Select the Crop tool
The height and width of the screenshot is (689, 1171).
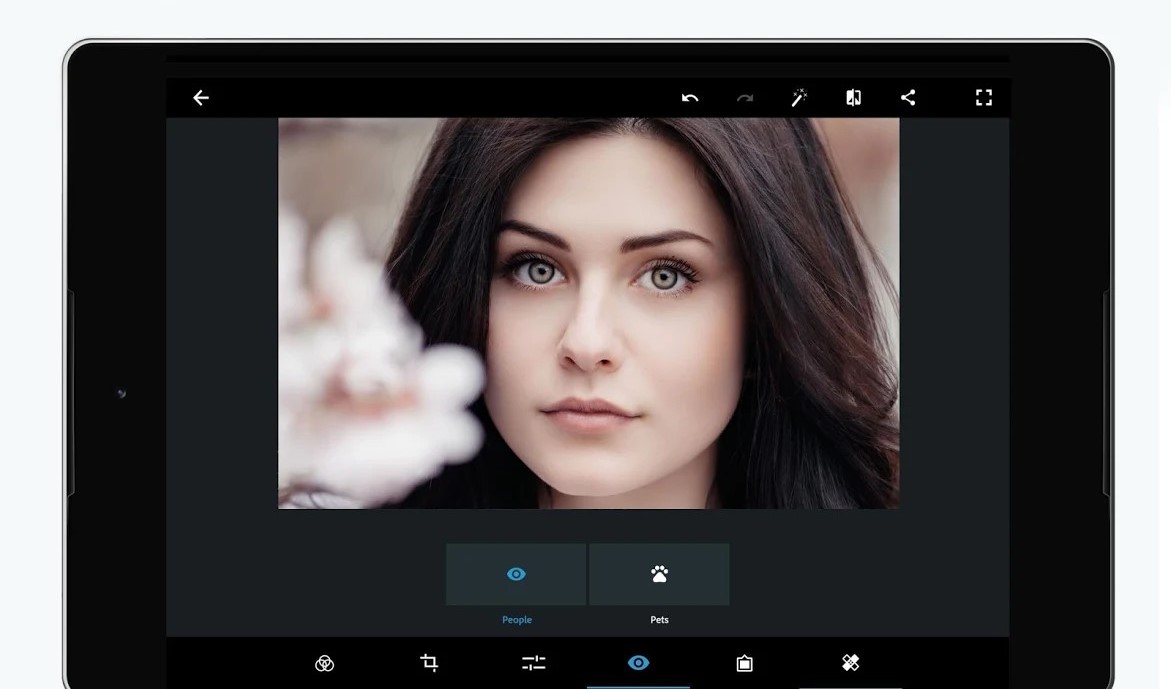(x=429, y=663)
